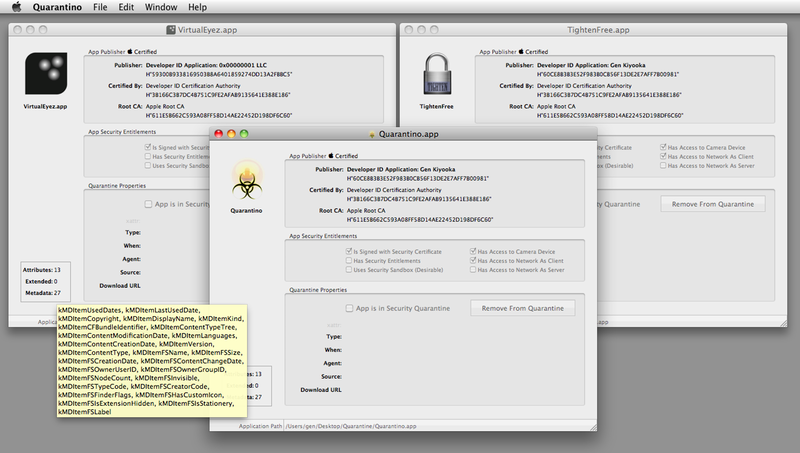This screenshot has width=800, height=453.
Task: Open the Help menu
Action: tap(197, 7)
